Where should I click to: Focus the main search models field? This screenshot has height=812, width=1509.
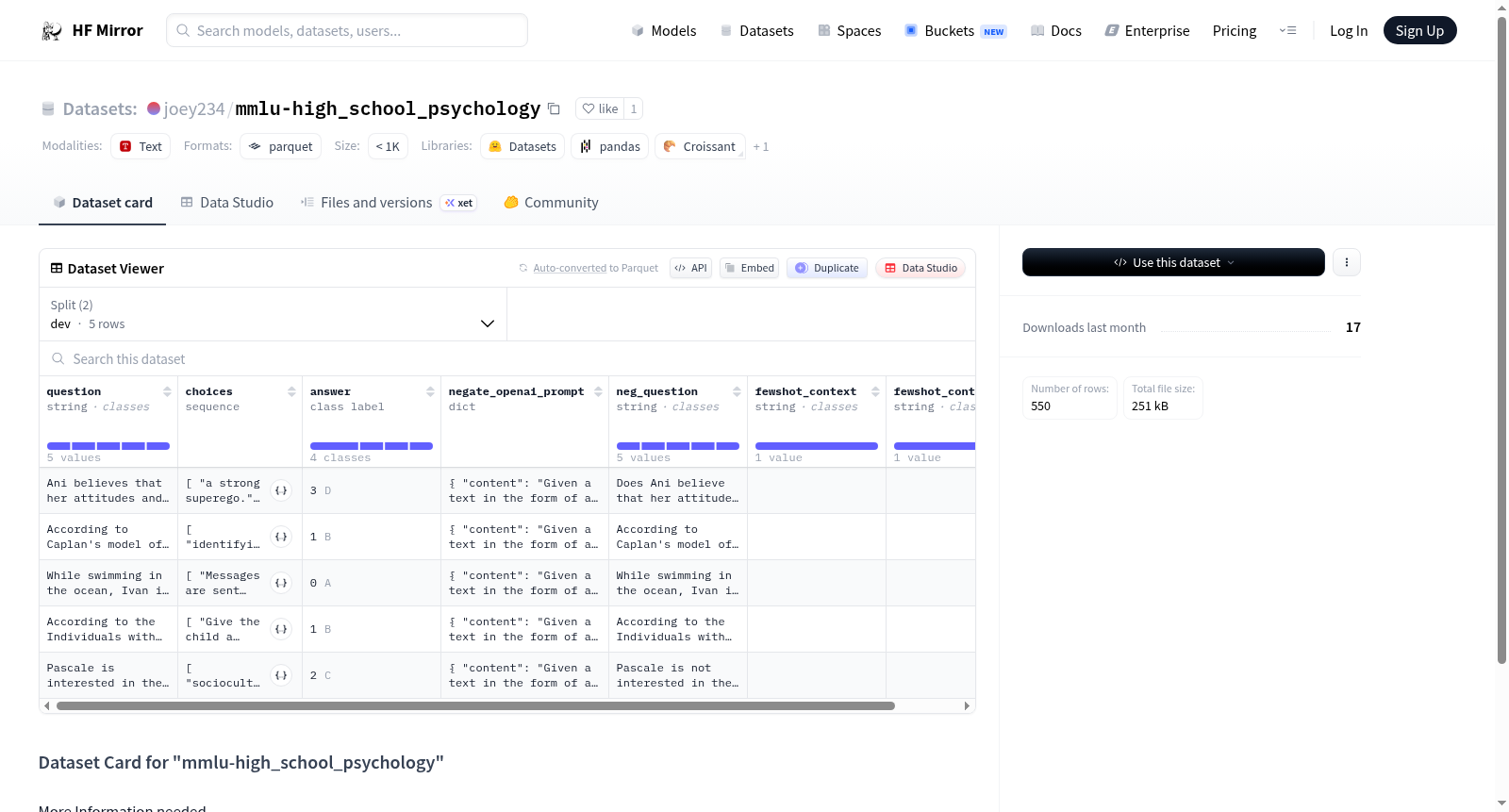pyautogui.click(x=347, y=30)
